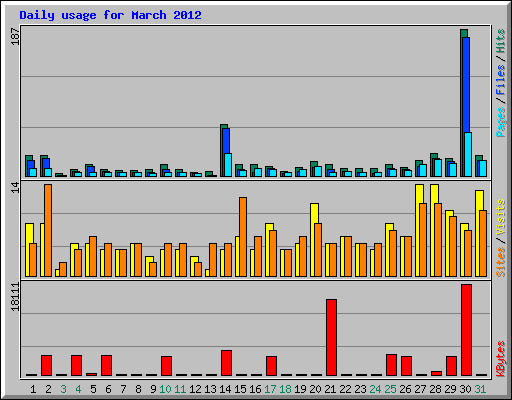
Task: Click day label 1 on the x-axis
Action: 33,389
